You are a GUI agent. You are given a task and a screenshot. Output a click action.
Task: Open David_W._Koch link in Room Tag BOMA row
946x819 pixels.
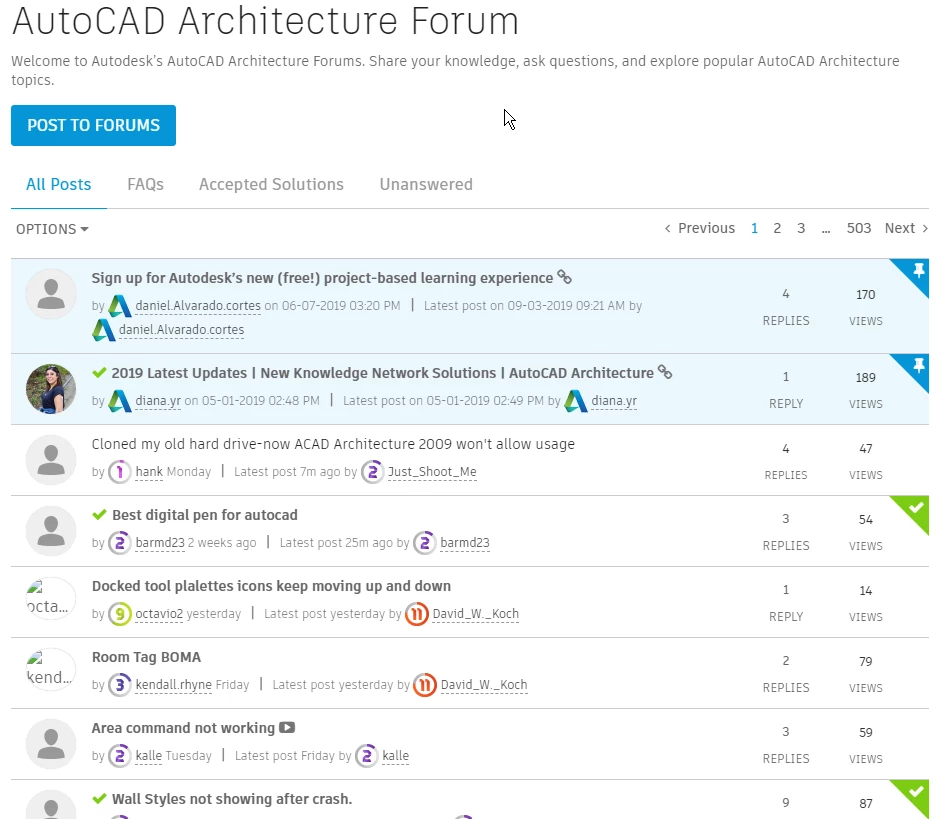[484, 684]
